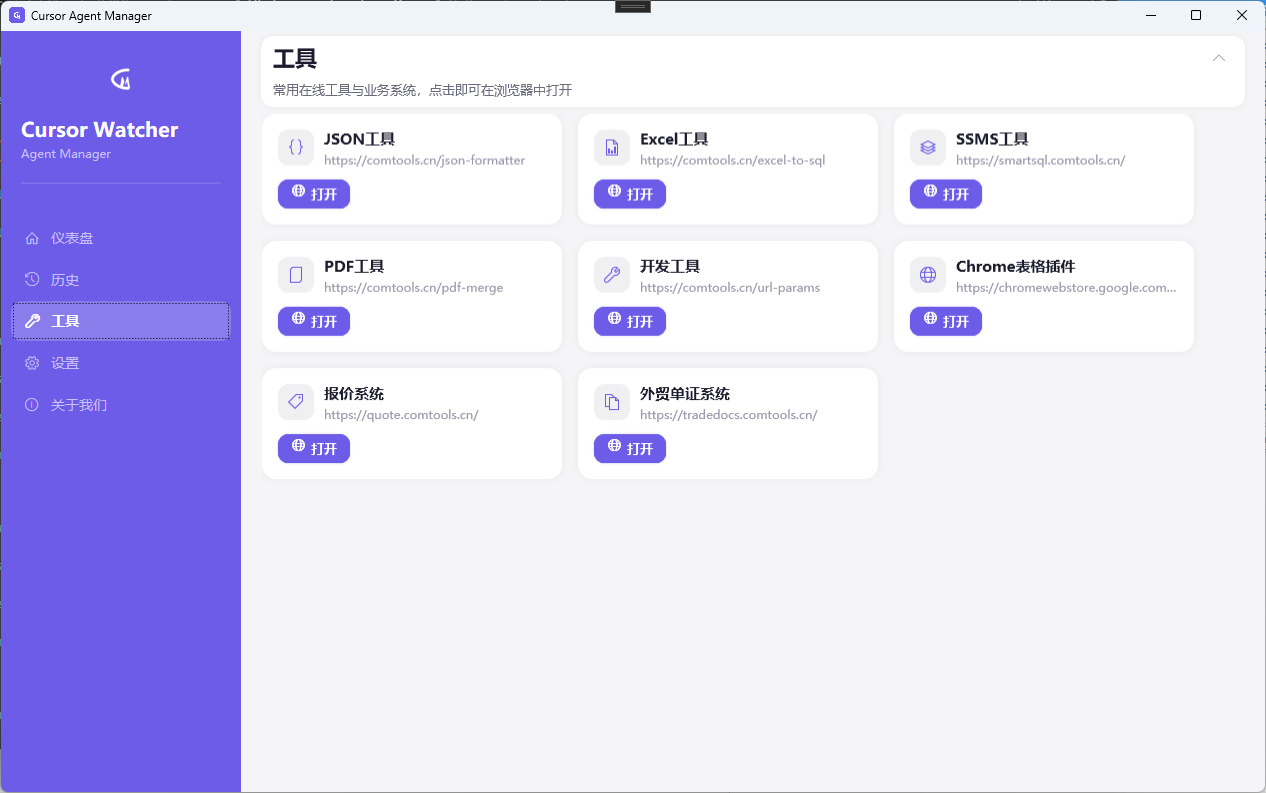Click the 报价系统 card title
Screen dimensions: 1266x793
click(354, 394)
